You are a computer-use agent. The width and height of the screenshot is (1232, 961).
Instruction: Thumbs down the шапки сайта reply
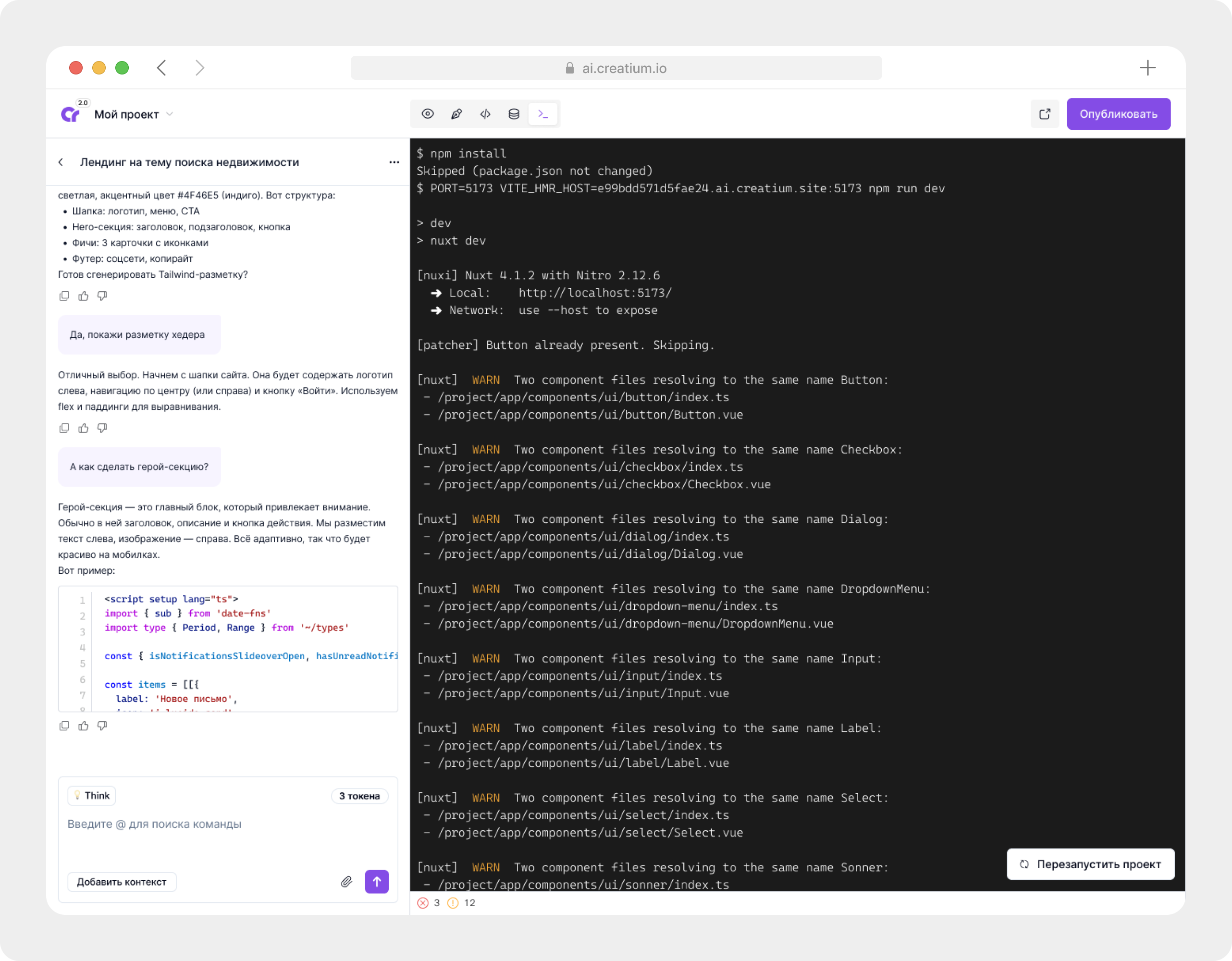click(x=102, y=428)
